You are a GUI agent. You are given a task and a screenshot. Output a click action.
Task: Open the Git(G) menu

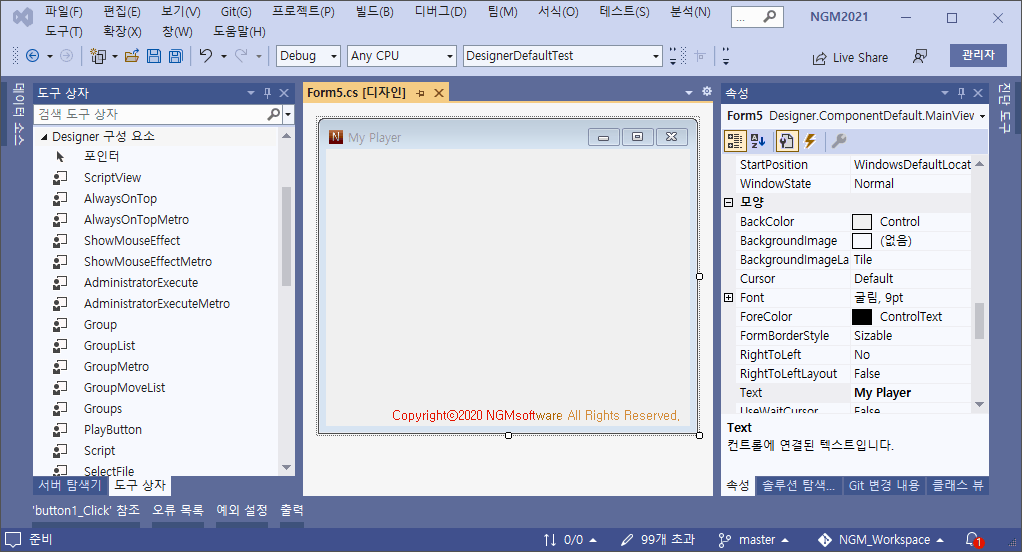pos(236,12)
